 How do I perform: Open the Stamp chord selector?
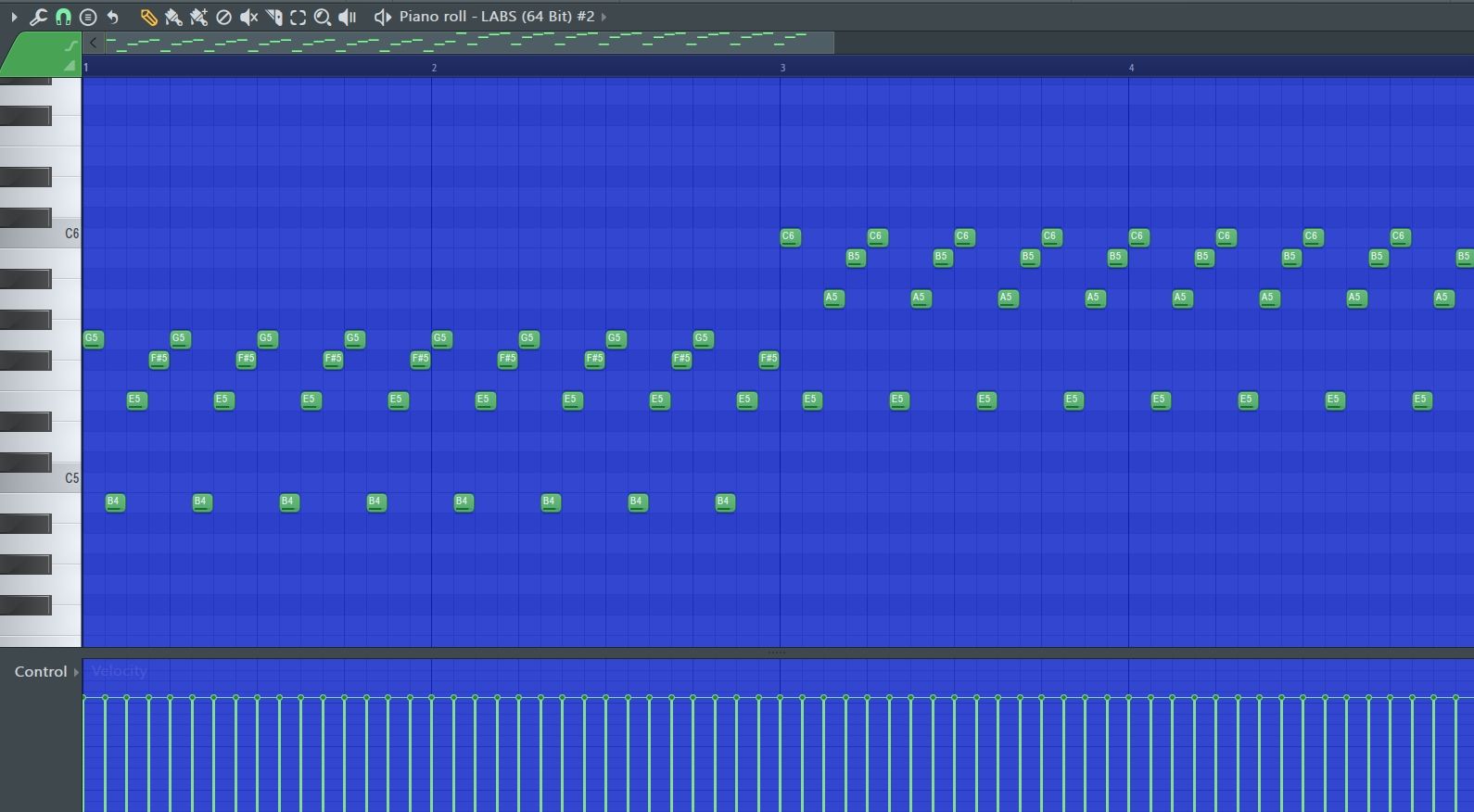[x=88, y=17]
